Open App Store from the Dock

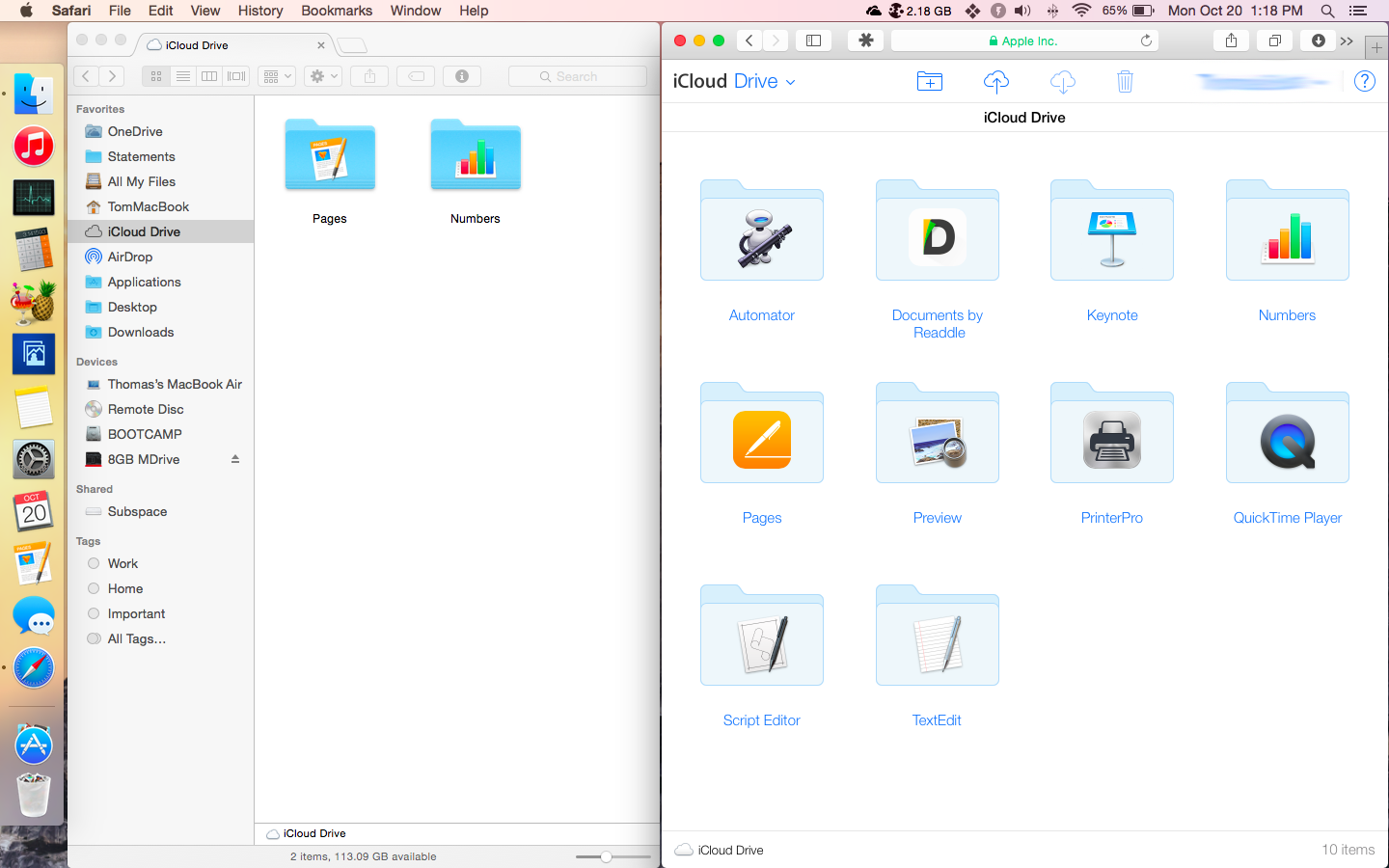34,745
